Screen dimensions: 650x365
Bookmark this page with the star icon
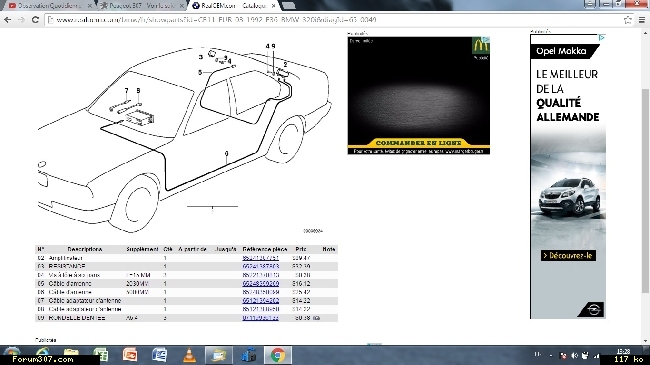(x=628, y=19)
